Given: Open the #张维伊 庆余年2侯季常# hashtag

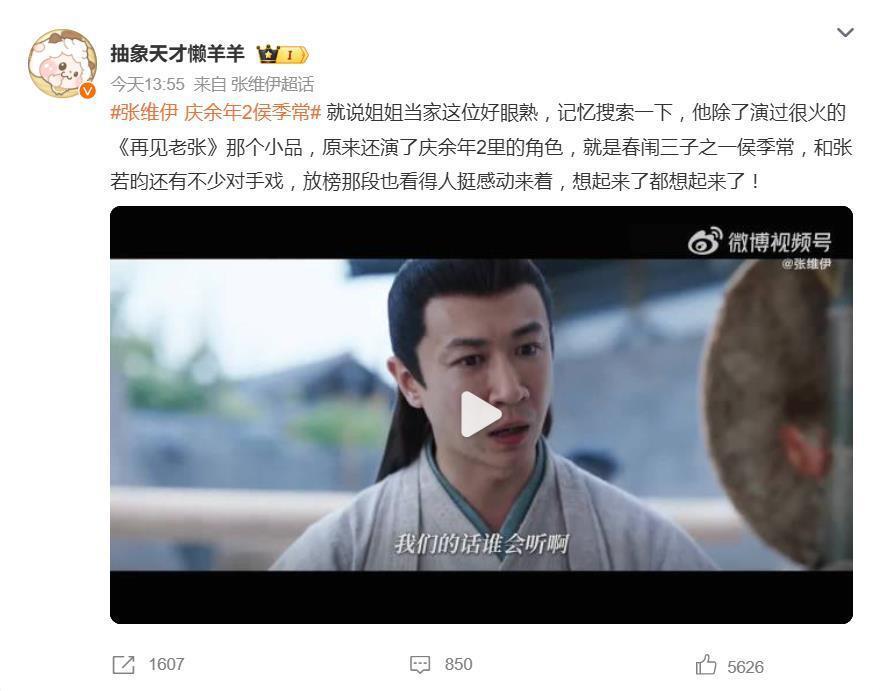Looking at the screenshot, I should click(216, 113).
